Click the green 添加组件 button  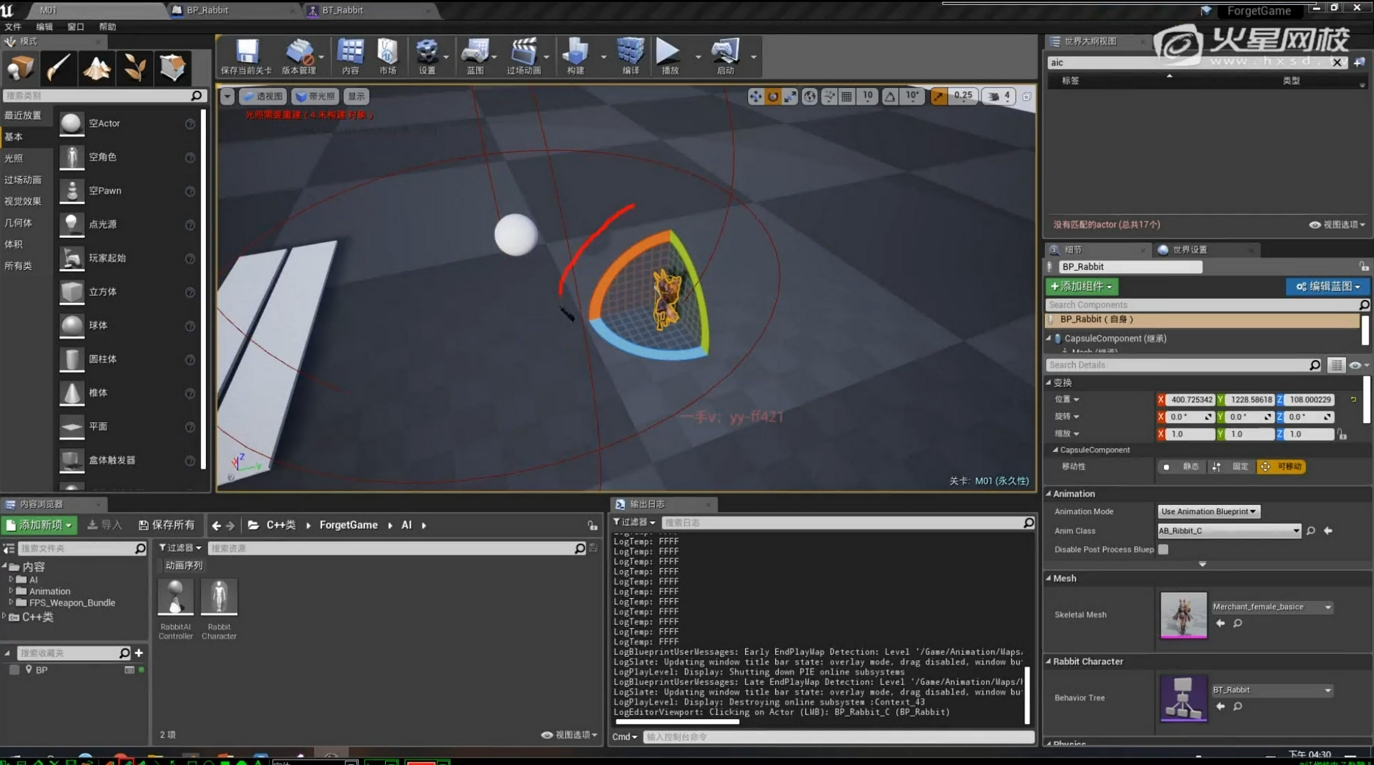point(1082,286)
